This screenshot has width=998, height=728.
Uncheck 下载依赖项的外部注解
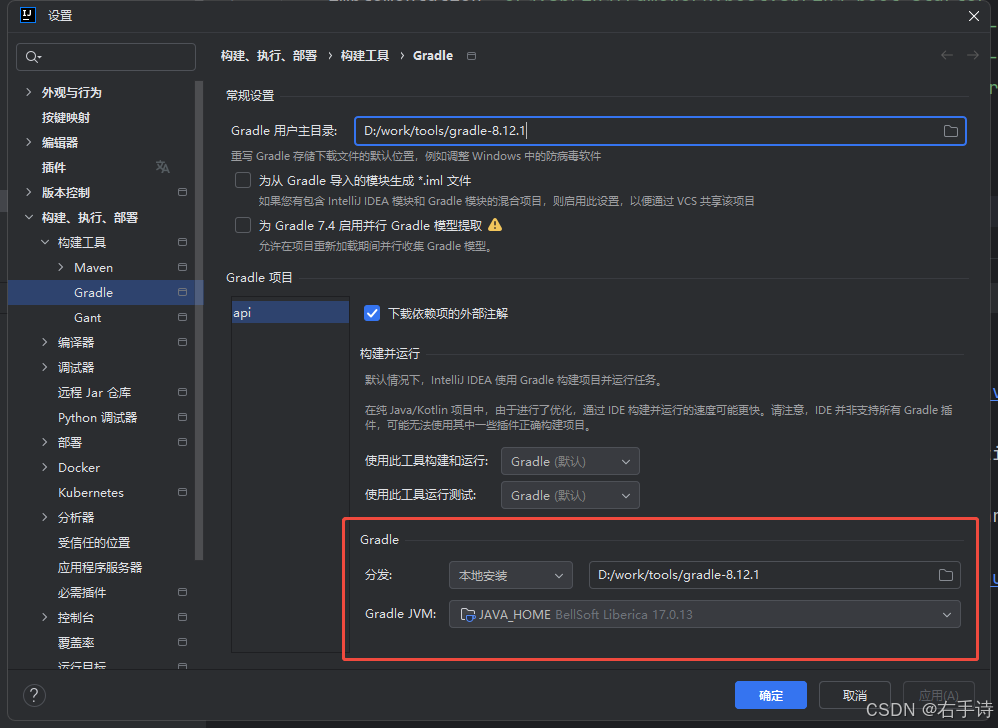(372, 313)
